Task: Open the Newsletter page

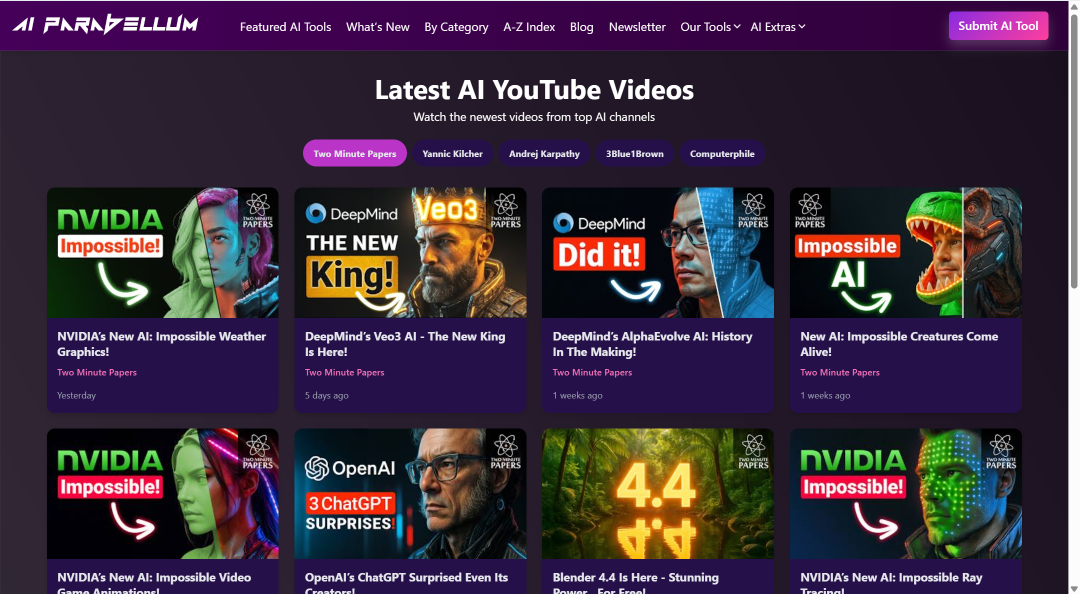Action: pyautogui.click(x=637, y=27)
